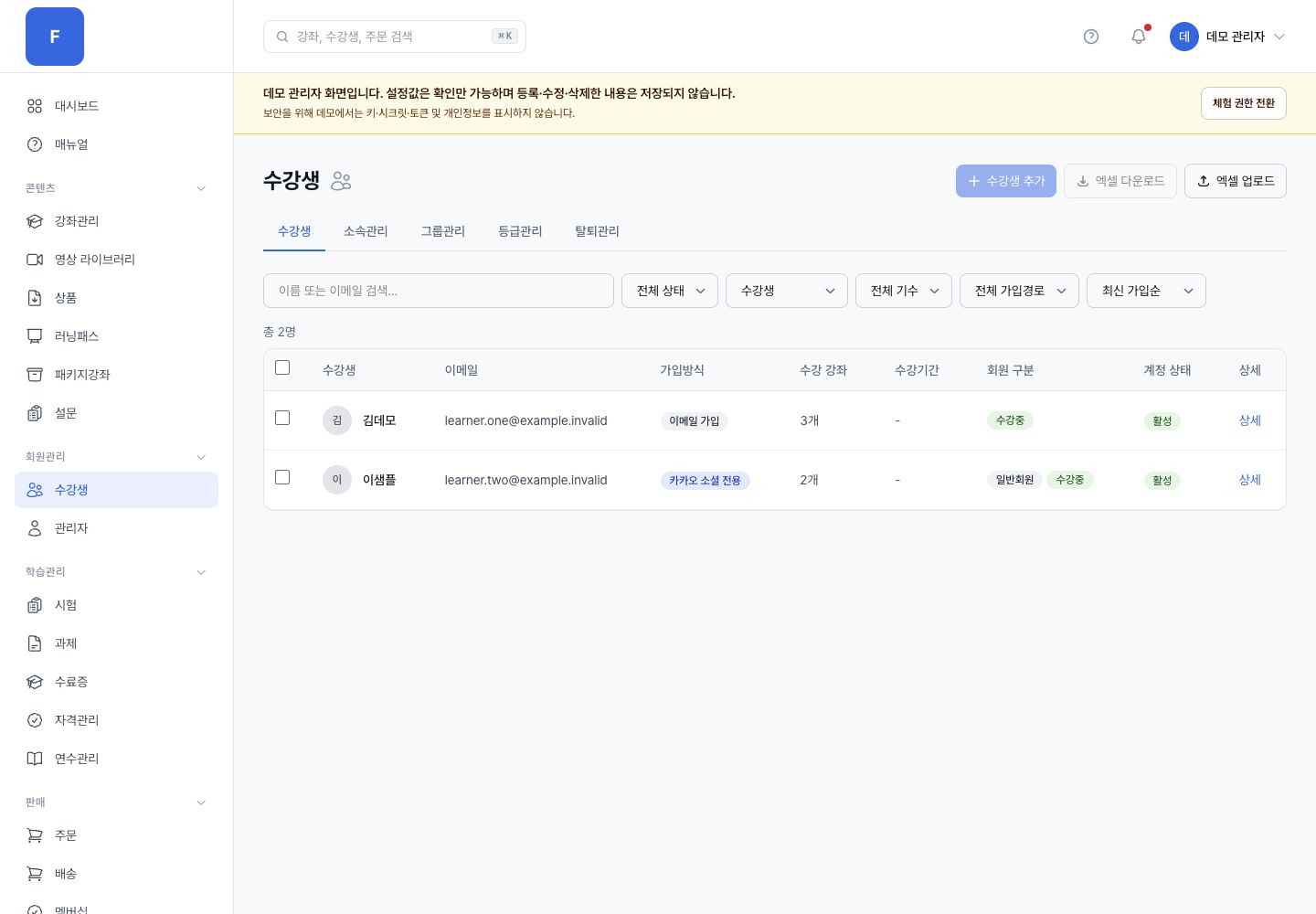Image resolution: width=1316 pixels, height=914 pixels.
Task: Click the 대시보드 grid icon in sidebar
Action: 35,106
